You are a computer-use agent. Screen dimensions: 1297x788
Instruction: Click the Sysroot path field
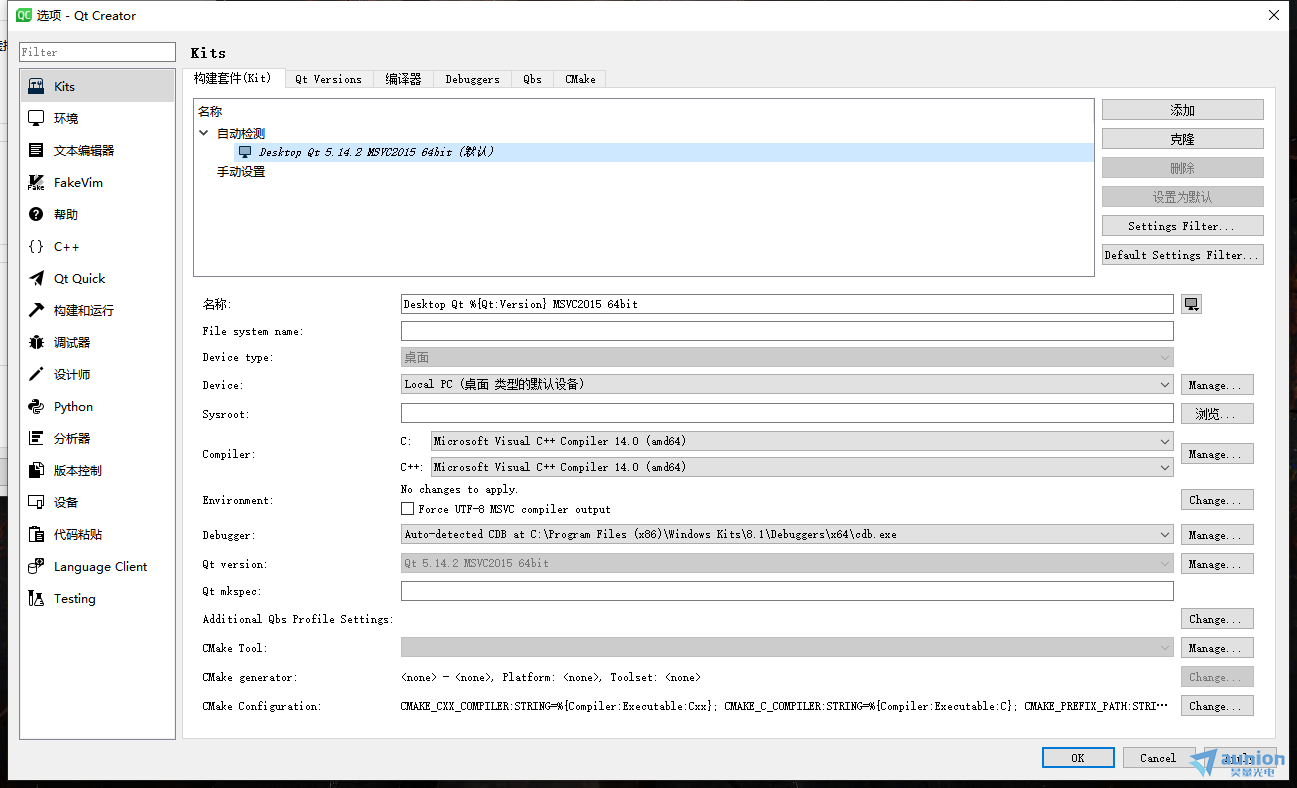[x=787, y=413]
